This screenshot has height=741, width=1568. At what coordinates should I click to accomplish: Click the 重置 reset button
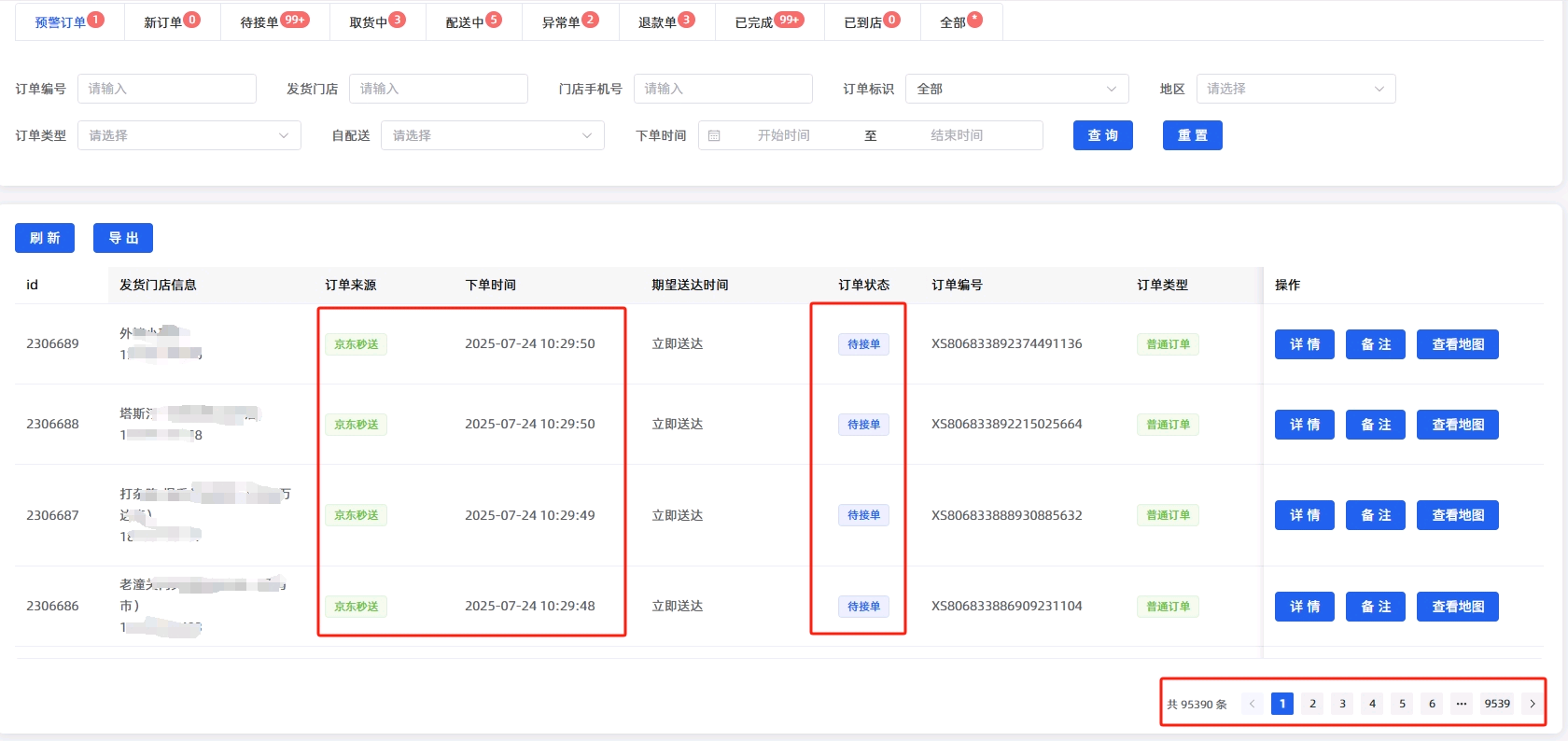(1193, 135)
